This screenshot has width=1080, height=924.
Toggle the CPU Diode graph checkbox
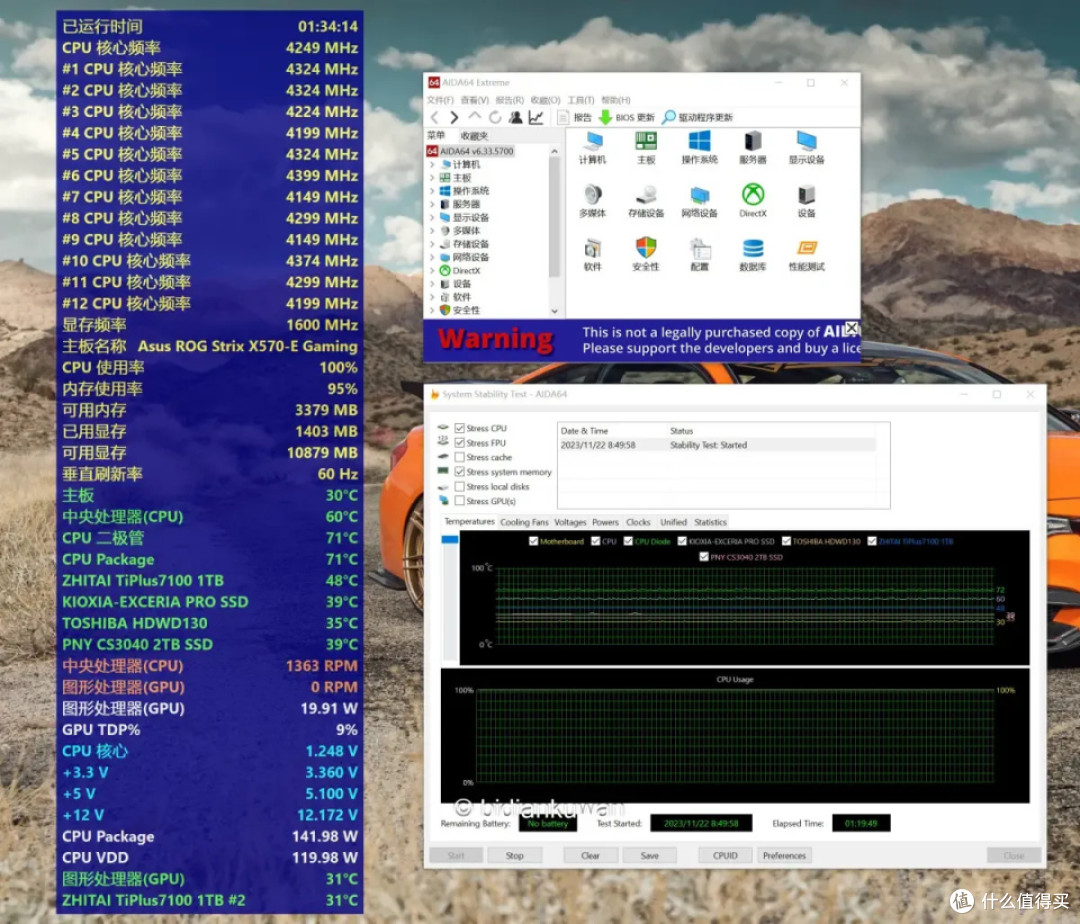pyautogui.click(x=628, y=541)
